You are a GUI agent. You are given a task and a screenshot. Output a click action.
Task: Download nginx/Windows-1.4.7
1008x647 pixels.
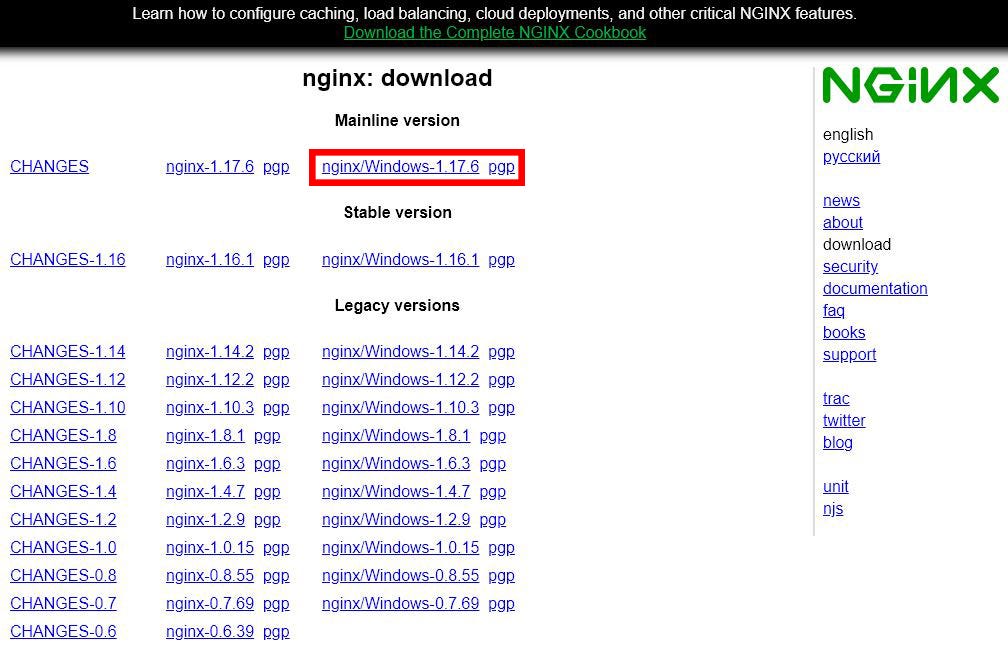396,491
